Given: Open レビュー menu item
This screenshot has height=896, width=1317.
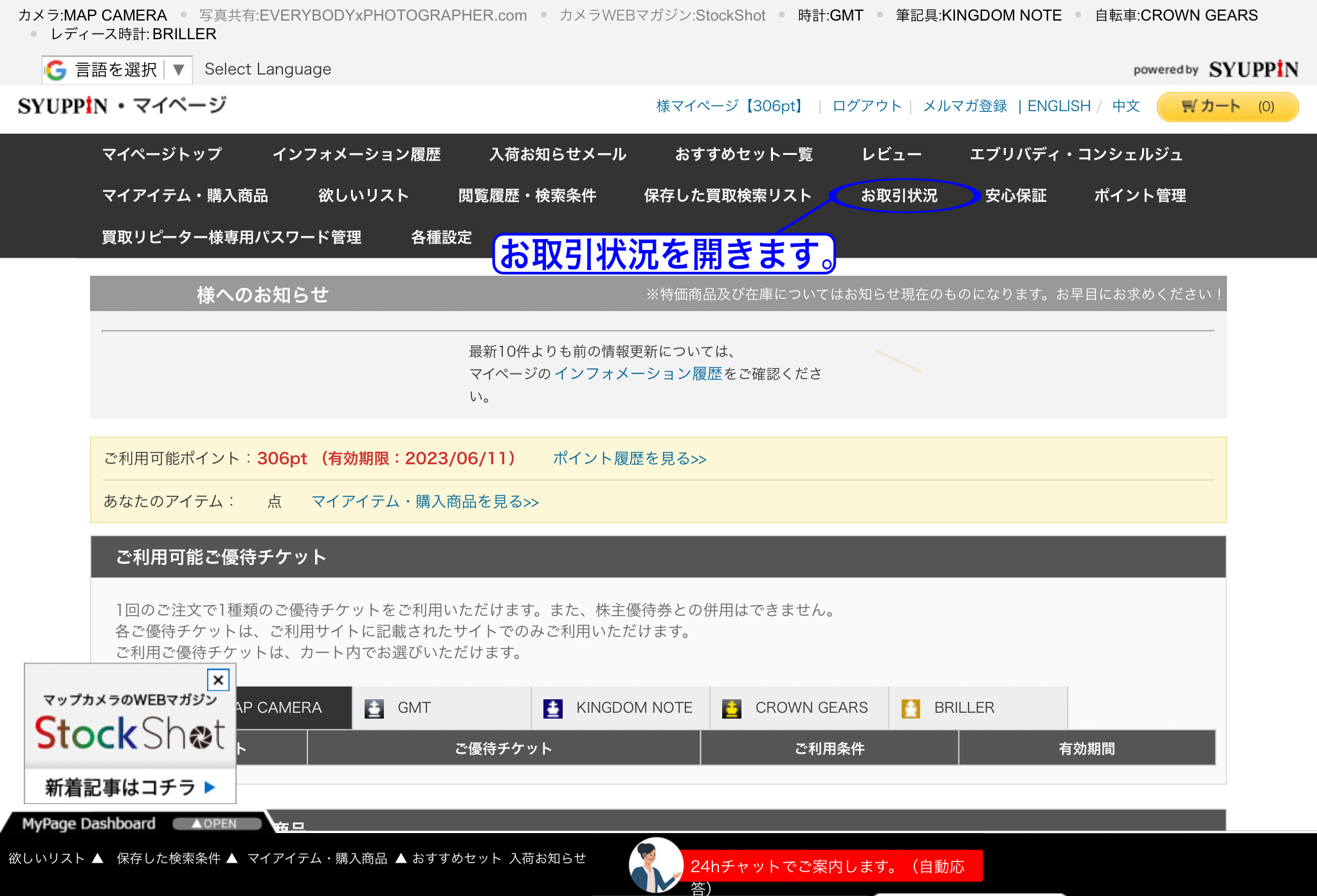Looking at the screenshot, I should point(892,154).
